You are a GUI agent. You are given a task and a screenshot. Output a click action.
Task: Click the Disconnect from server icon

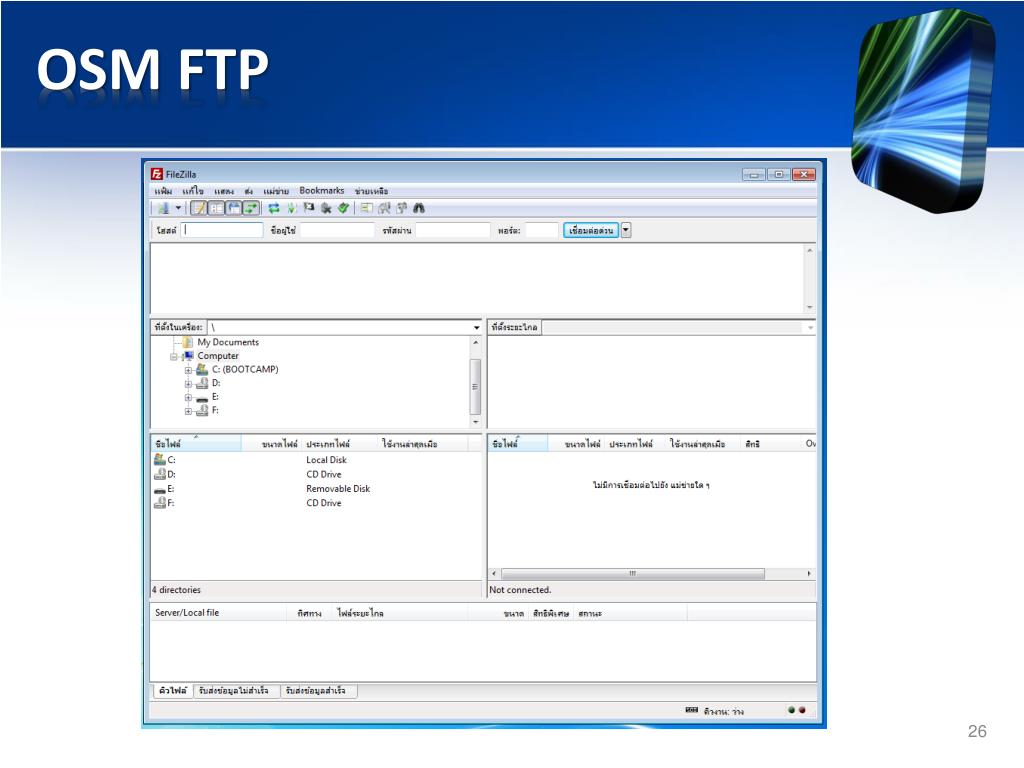pos(326,208)
